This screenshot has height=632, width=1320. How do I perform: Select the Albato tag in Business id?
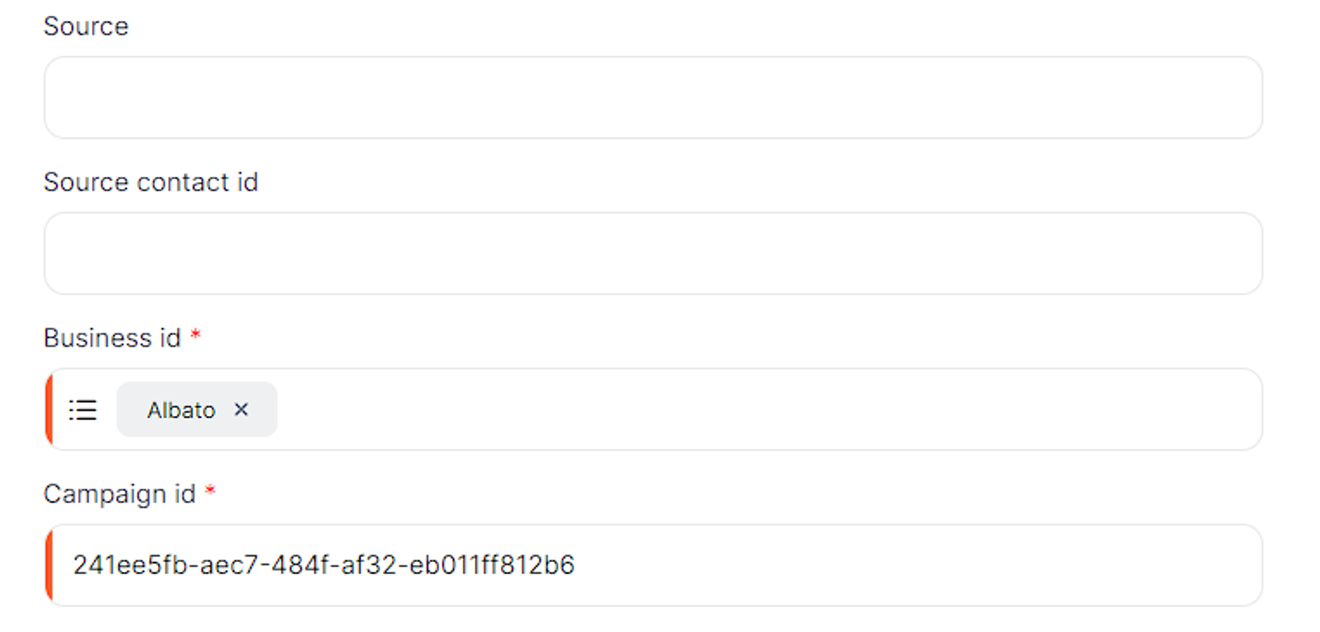tap(181, 410)
